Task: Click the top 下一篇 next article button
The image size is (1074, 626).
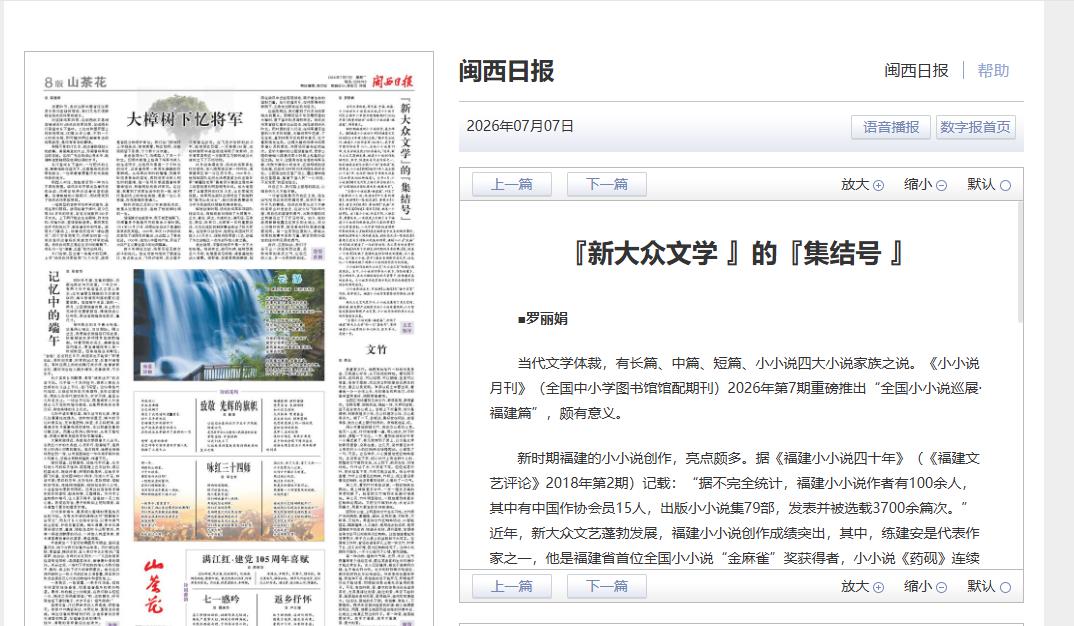Action: coord(607,184)
